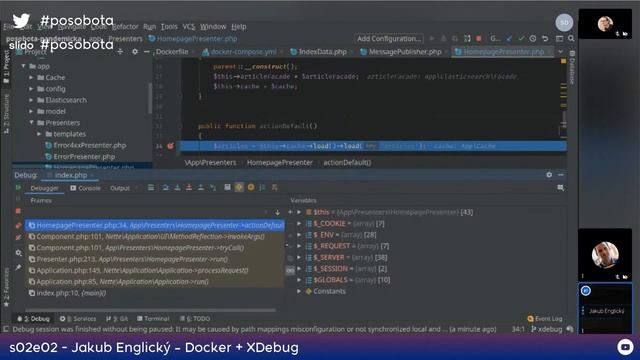Open the VCS menu

coord(189,27)
